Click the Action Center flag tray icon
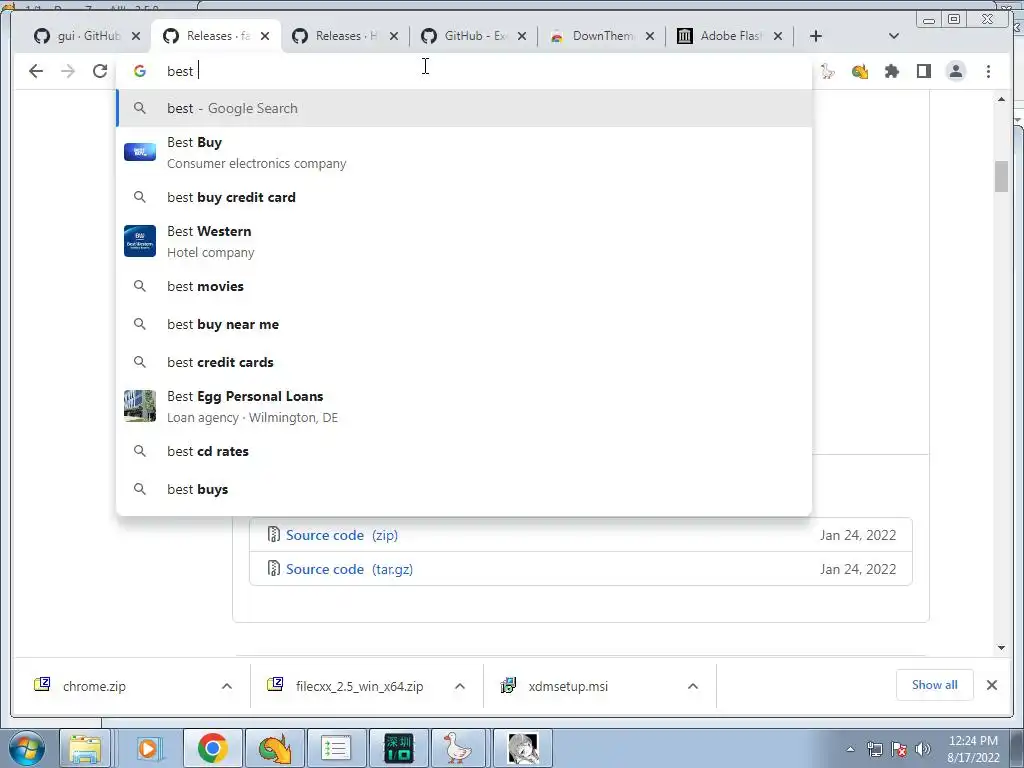Image resolution: width=1024 pixels, height=768 pixels. 899,749
